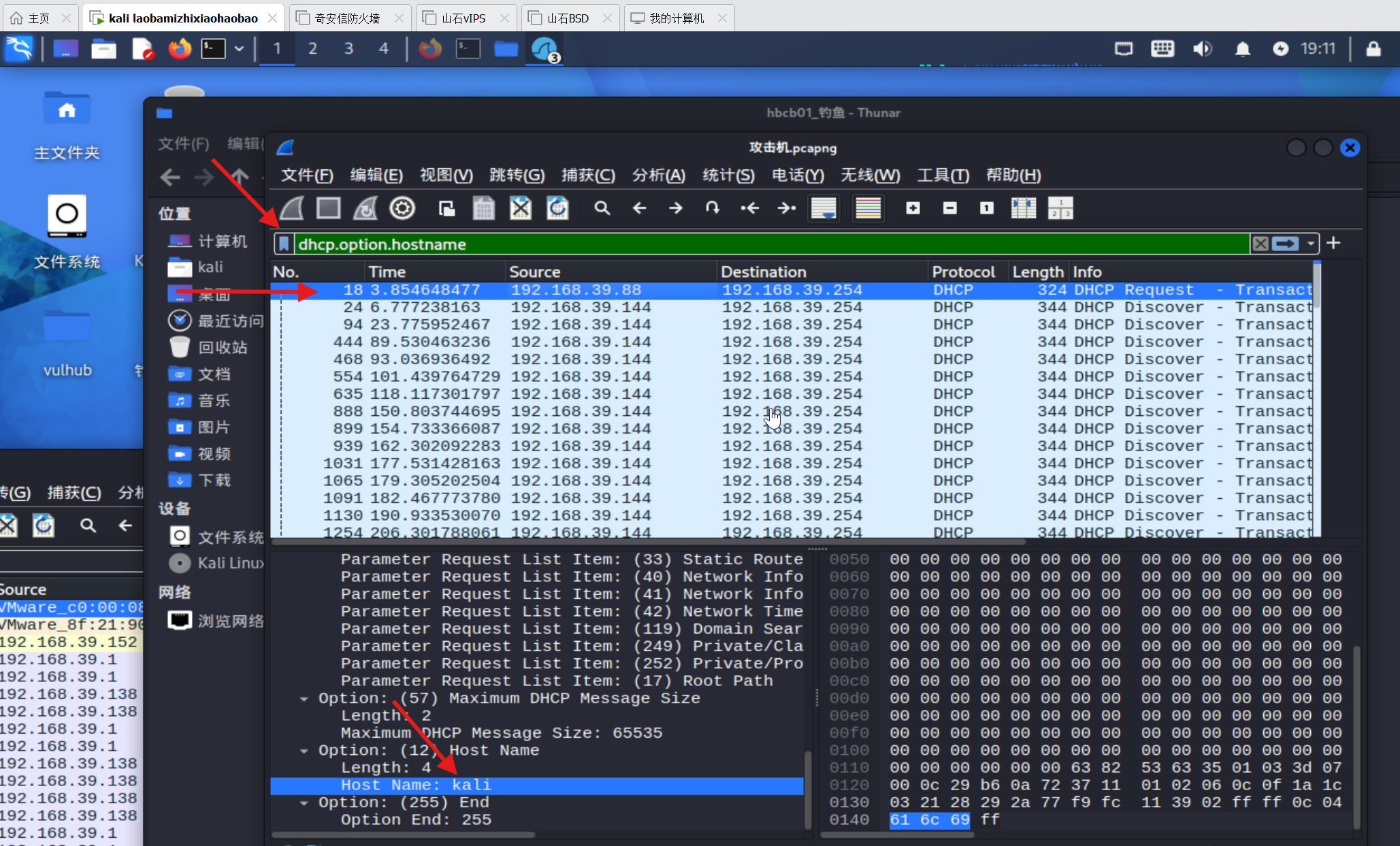1400x846 pixels.
Task: Collapse Option (255) End
Action: 304,803
